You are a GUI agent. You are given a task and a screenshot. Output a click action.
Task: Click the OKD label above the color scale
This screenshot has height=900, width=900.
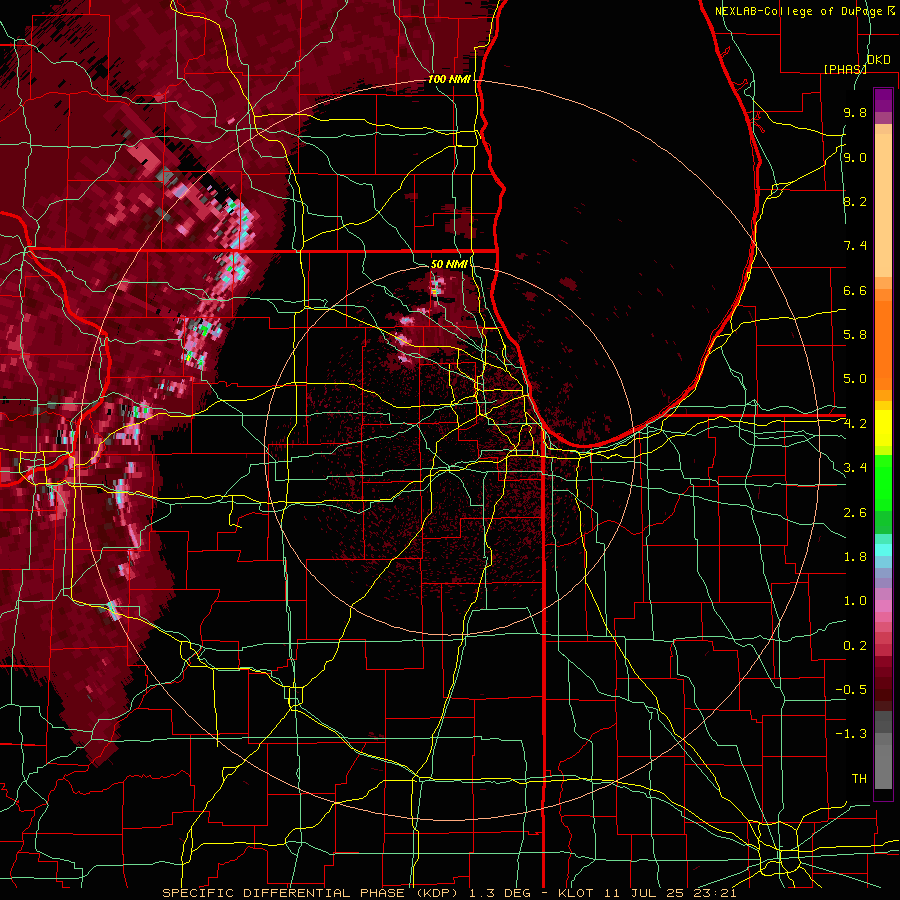coord(878,59)
